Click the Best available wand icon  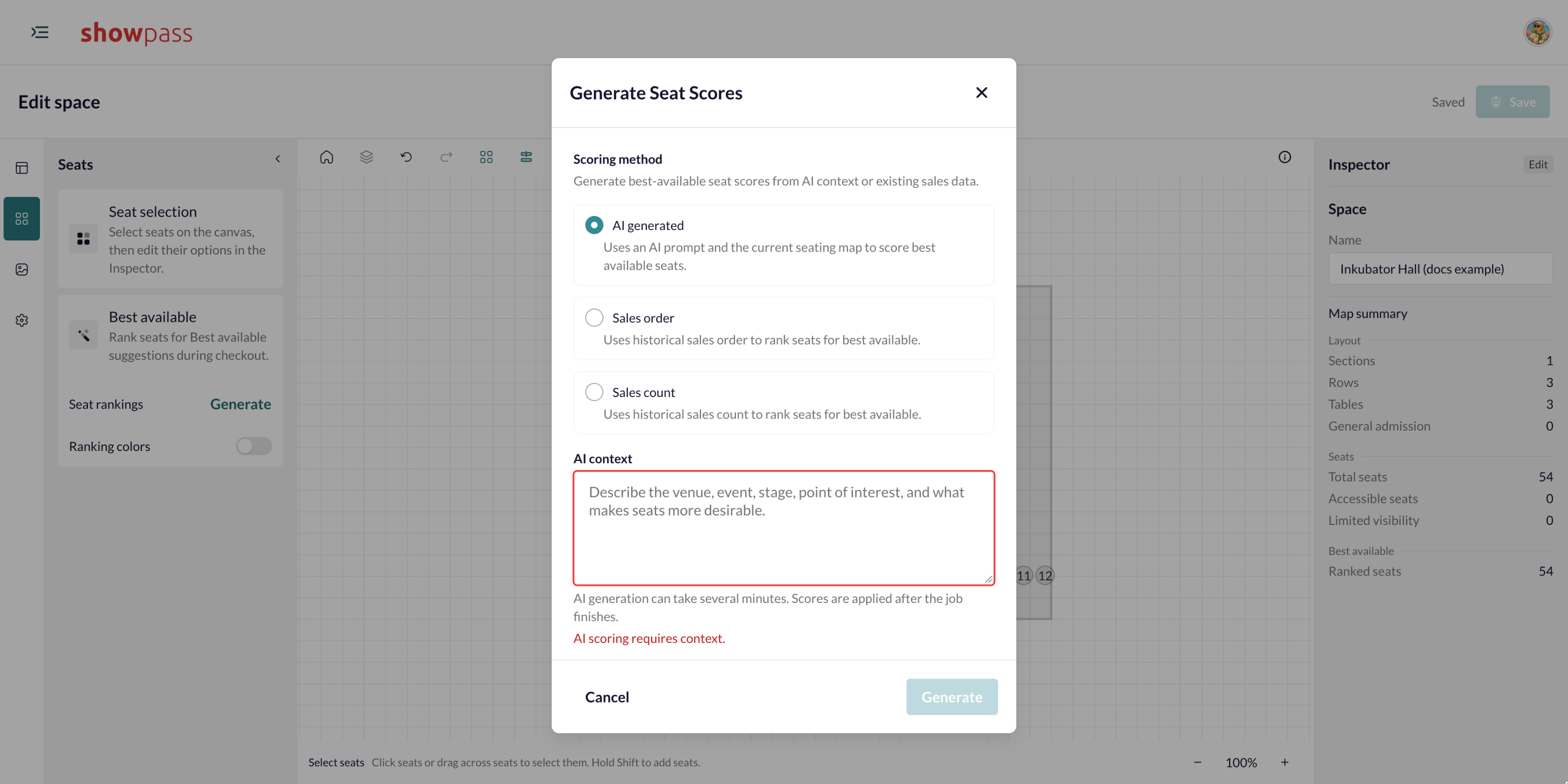tap(83, 335)
